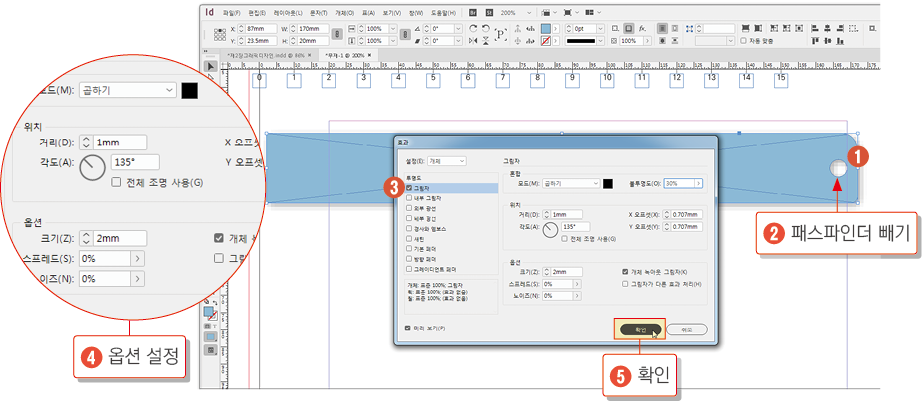
Task: Click the flip vertical icon
Action: click(x=486, y=41)
